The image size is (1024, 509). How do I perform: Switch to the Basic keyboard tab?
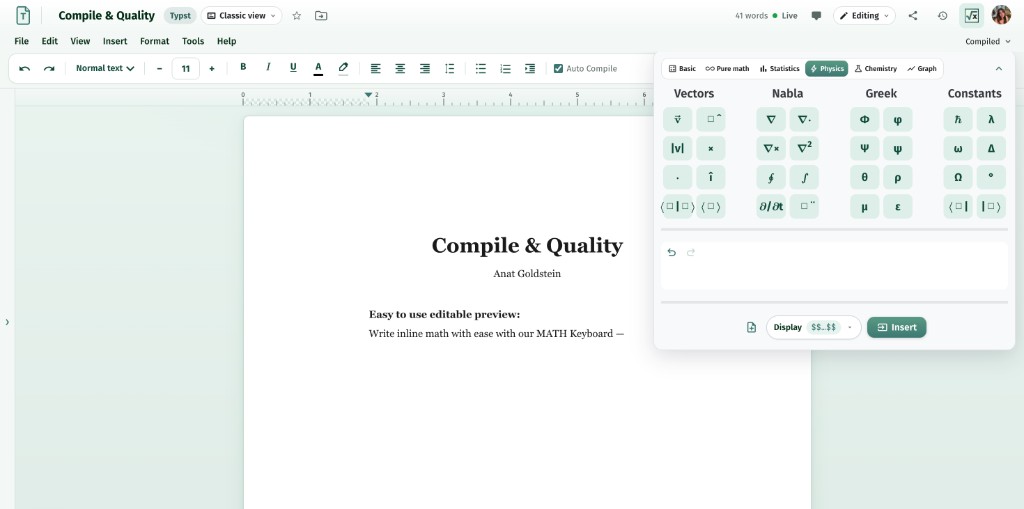click(682, 69)
